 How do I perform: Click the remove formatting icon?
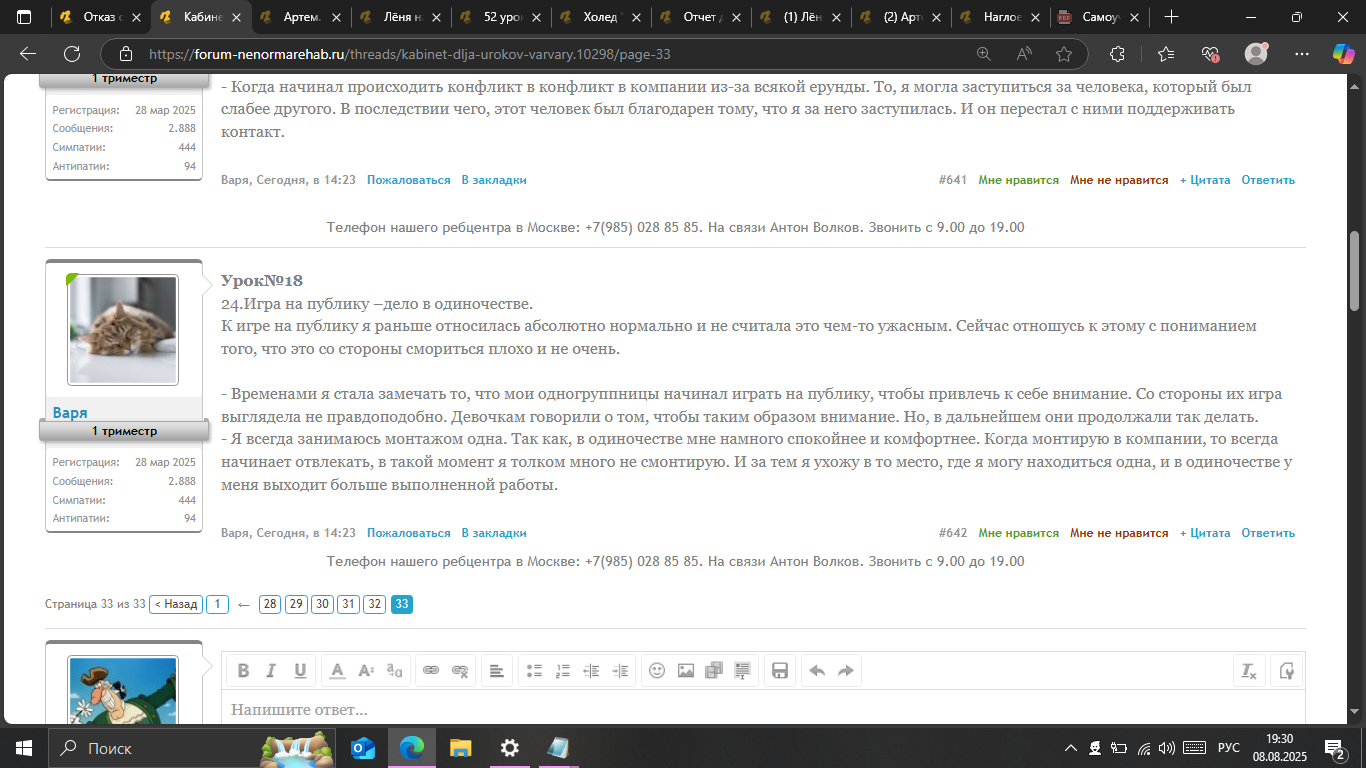point(1249,671)
